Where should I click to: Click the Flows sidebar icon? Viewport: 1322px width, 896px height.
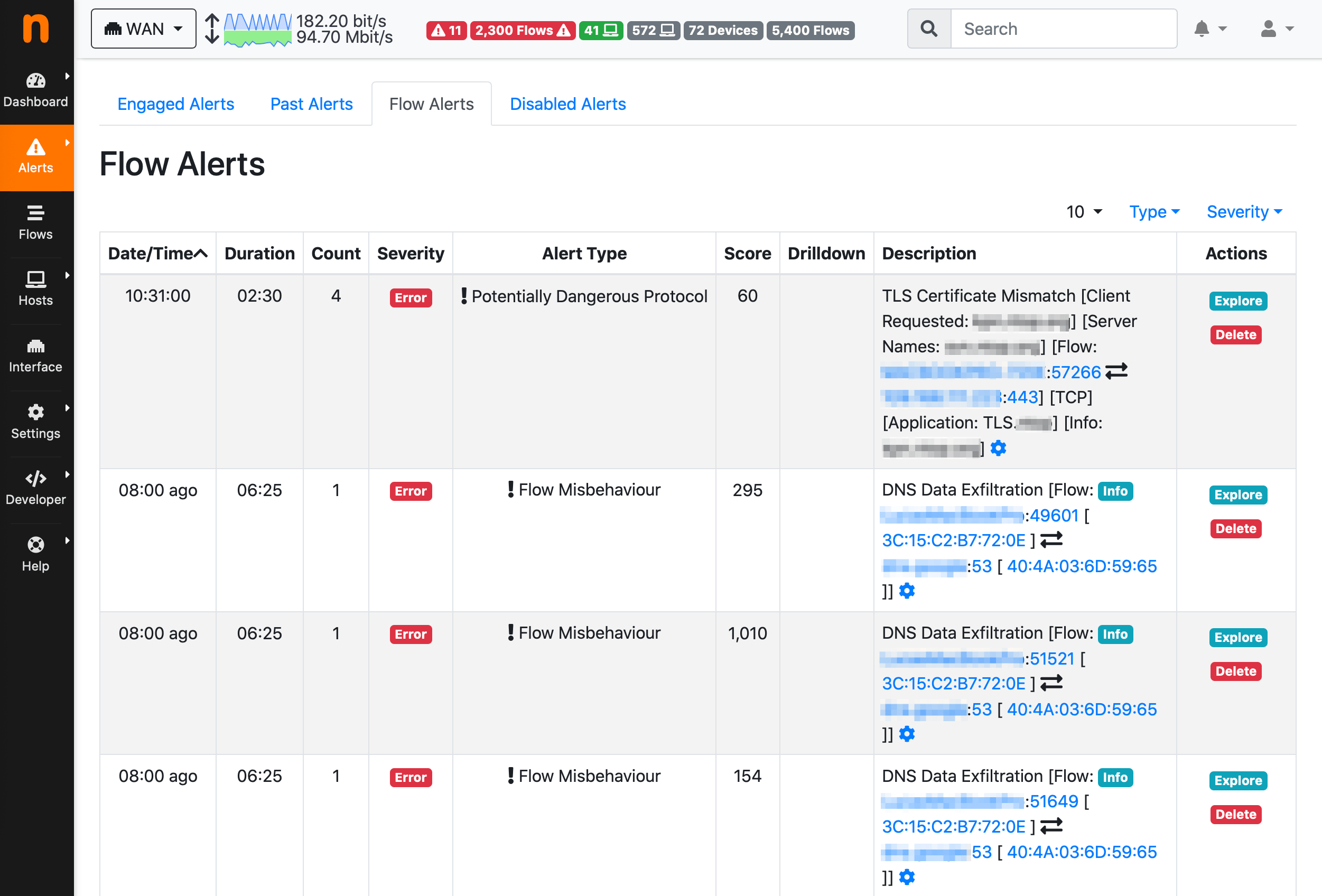[x=36, y=213]
